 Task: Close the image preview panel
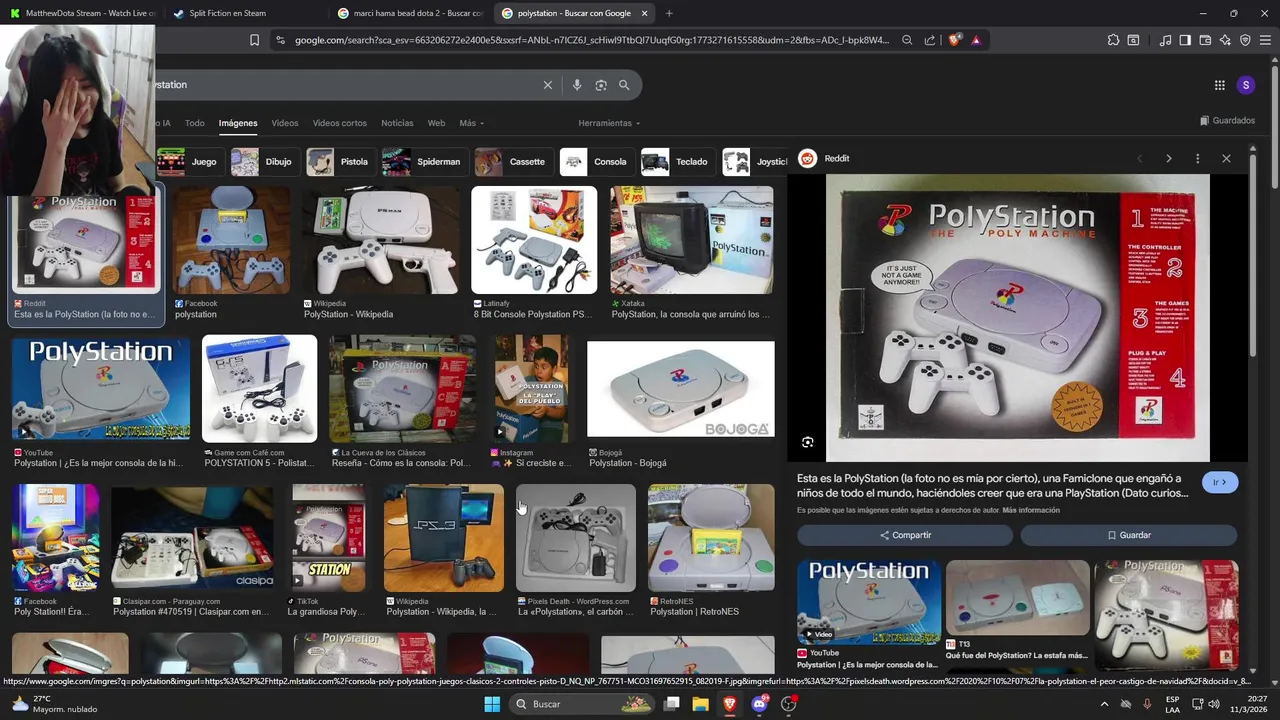tap(1226, 158)
